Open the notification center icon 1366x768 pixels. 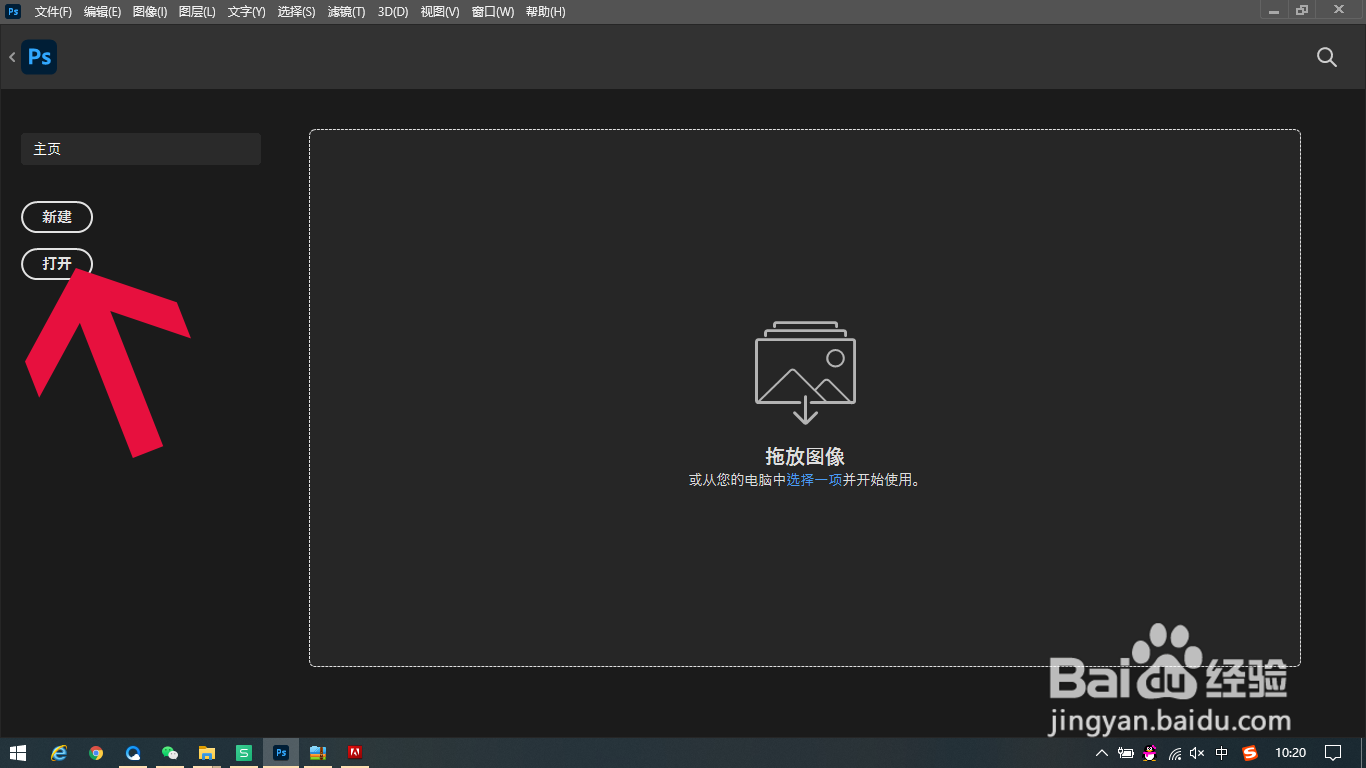coord(1332,753)
